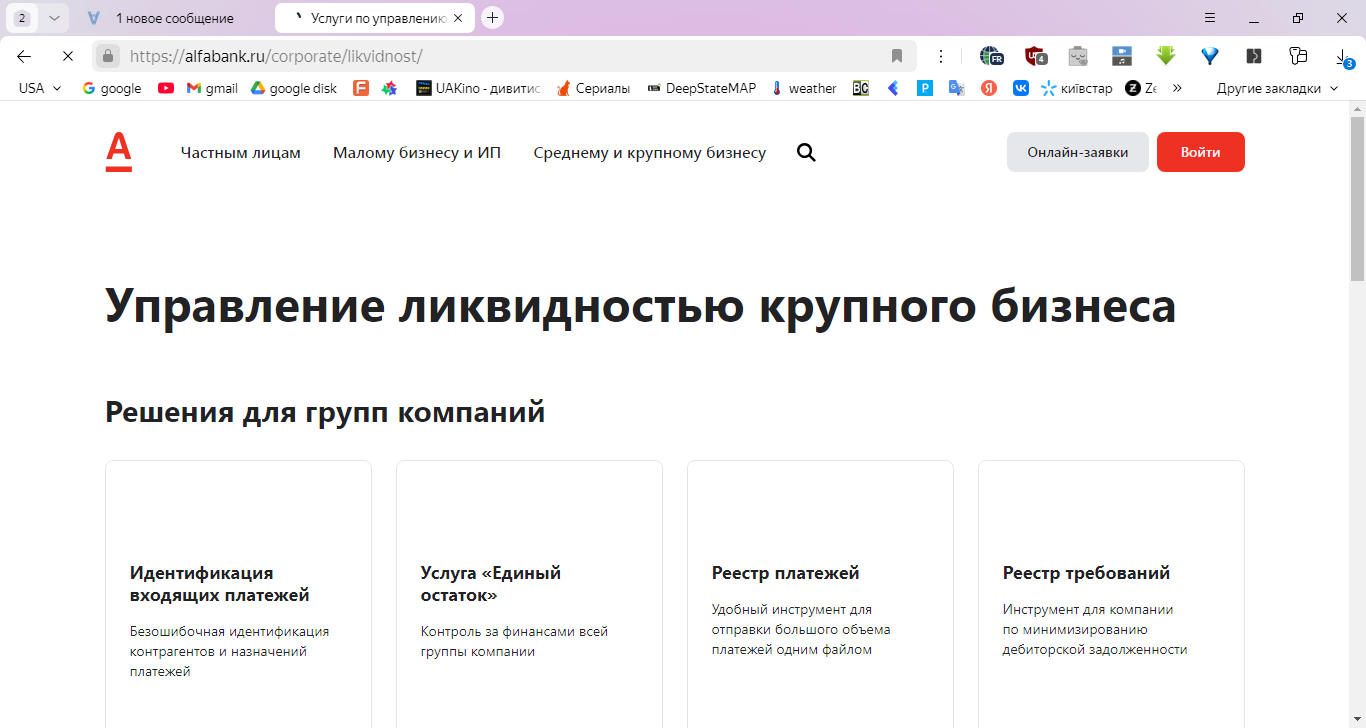The image size is (1366, 728).
Task: Stop loading the page
Action: point(68,56)
